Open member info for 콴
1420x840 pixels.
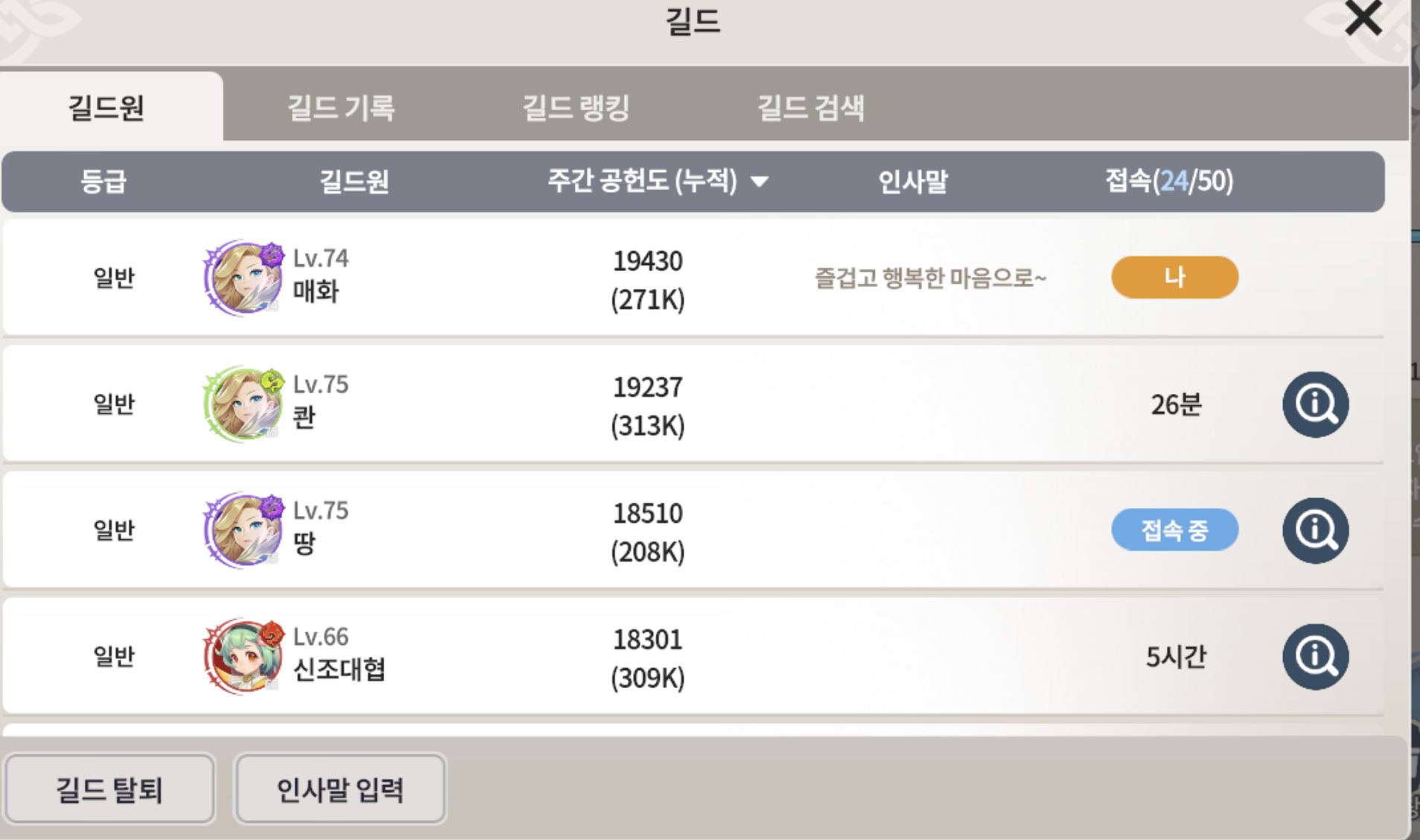(1315, 404)
